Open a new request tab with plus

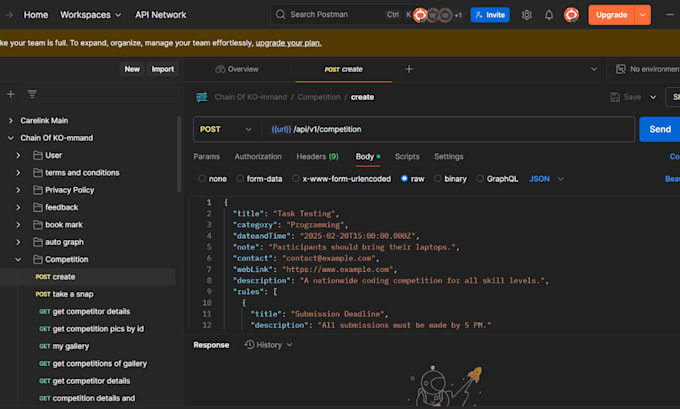point(409,69)
